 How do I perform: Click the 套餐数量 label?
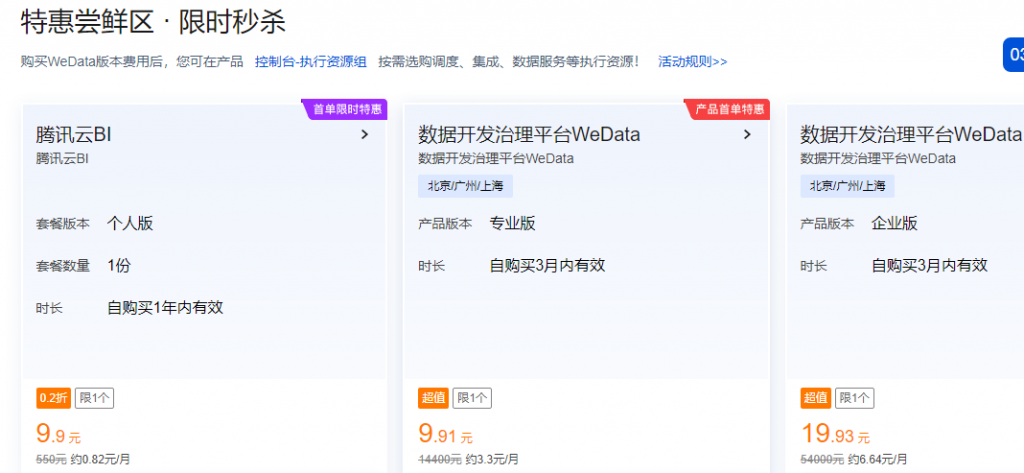pos(63,266)
